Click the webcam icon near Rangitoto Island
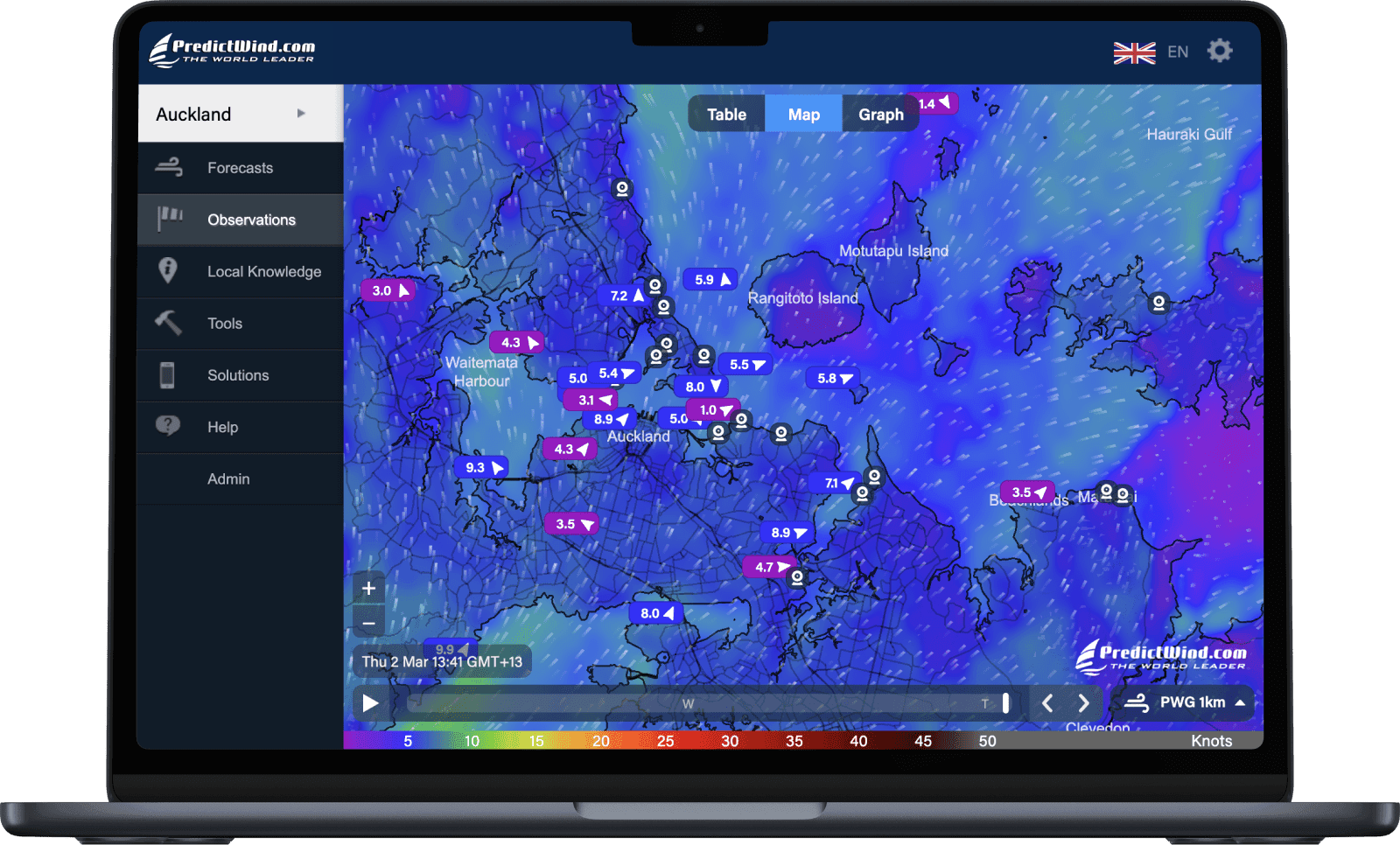This screenshot has height=845, width=1400. (704, 355)
